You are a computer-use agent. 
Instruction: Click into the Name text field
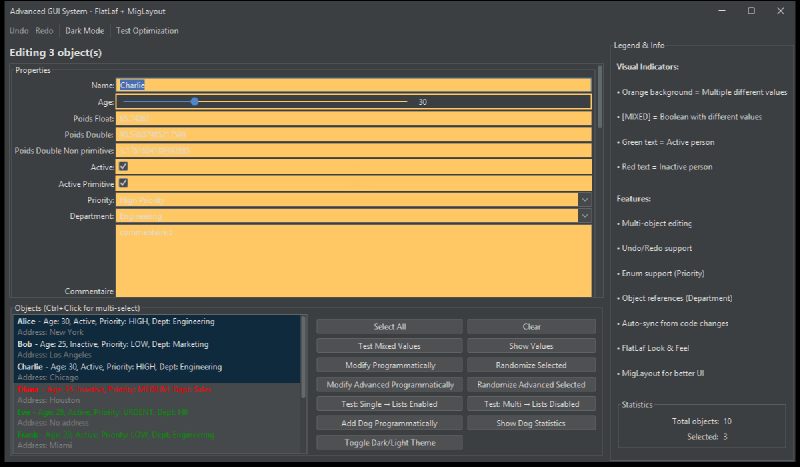pyautogui.click(x=354, y=85)
